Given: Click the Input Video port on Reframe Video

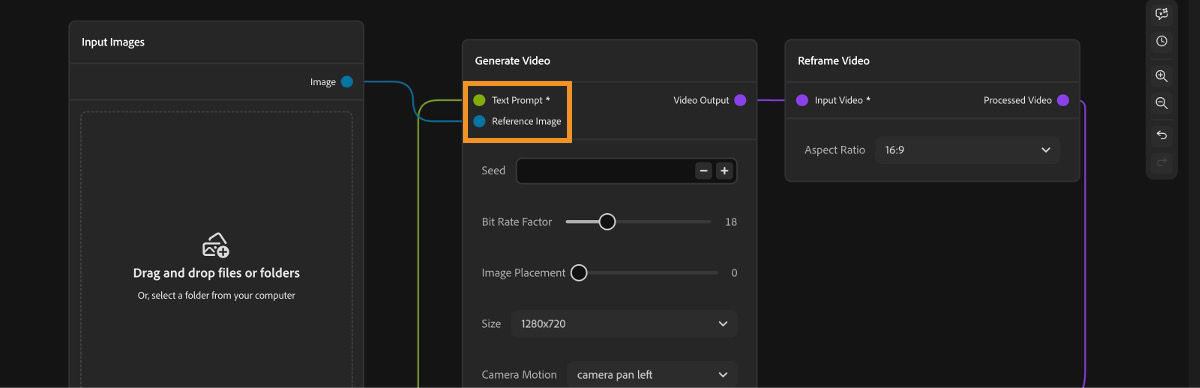Looking at the screenshot, I should click(x=802, y=100).
